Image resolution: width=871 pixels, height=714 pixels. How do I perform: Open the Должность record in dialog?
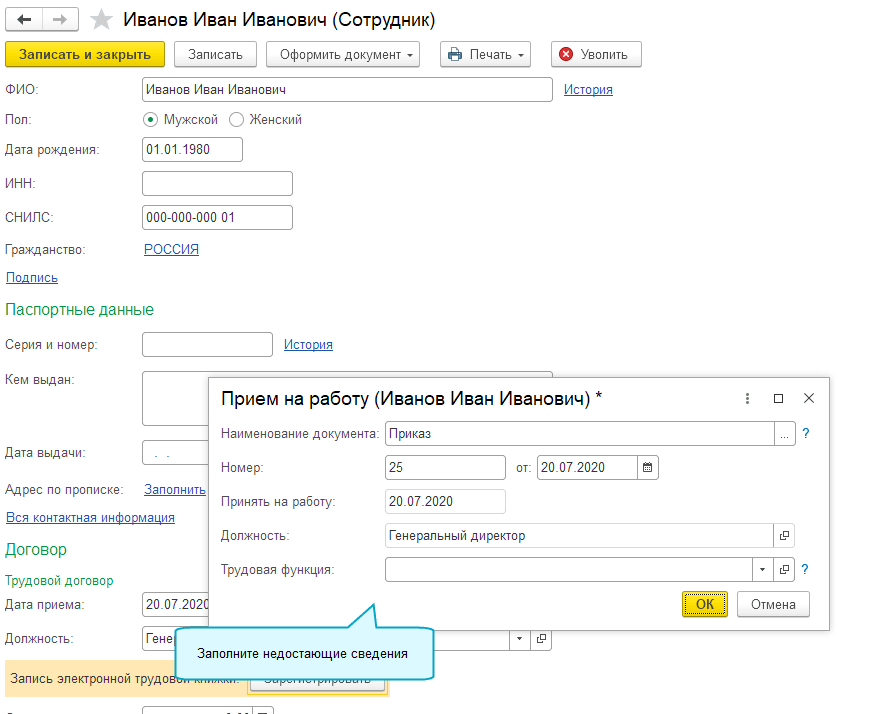[x=784, y=535]
